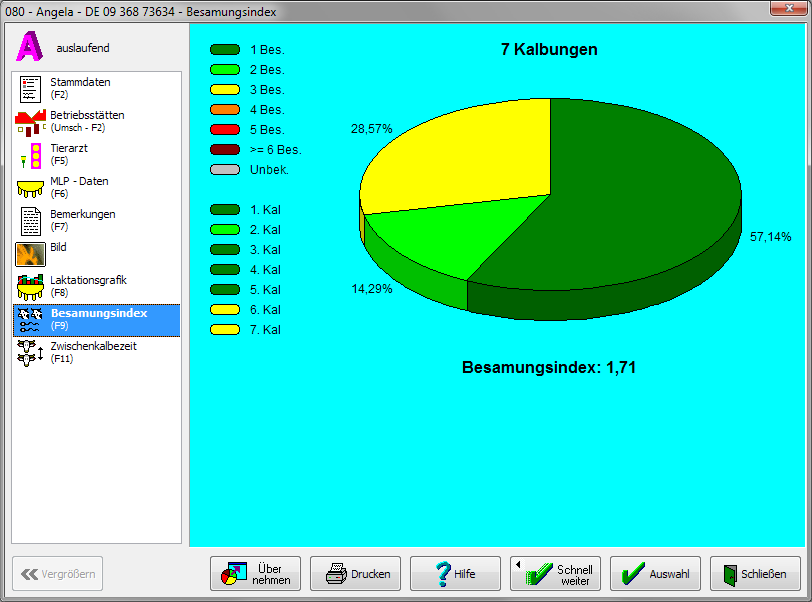812x602 pixels.
Task: Click the magenta letter A status icon
Action: point(29,47)
